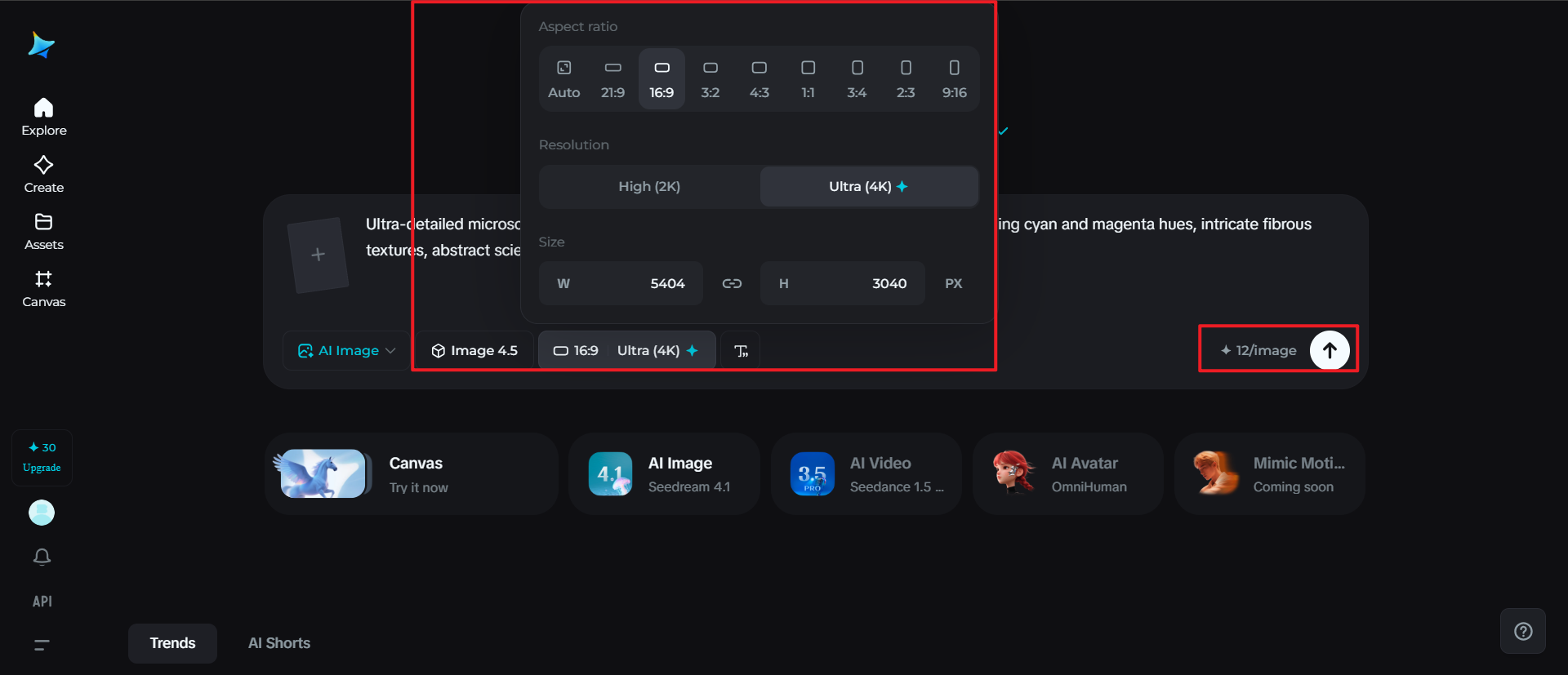This screenshot has width=1568, height=675.
Task: Collapse the sidebar menu icon
Action: [x=42, y=645]
